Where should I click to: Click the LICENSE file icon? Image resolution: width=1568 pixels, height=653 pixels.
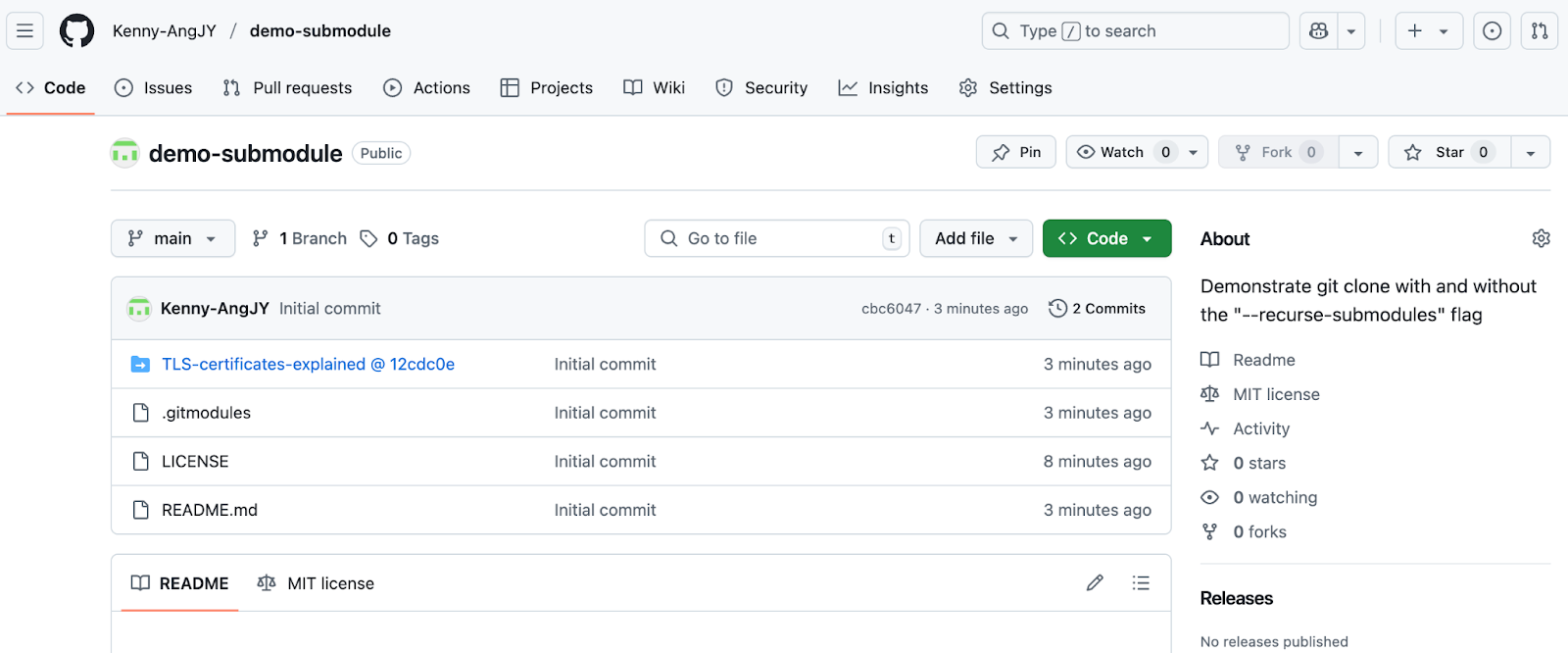click(x=140, y=461)
